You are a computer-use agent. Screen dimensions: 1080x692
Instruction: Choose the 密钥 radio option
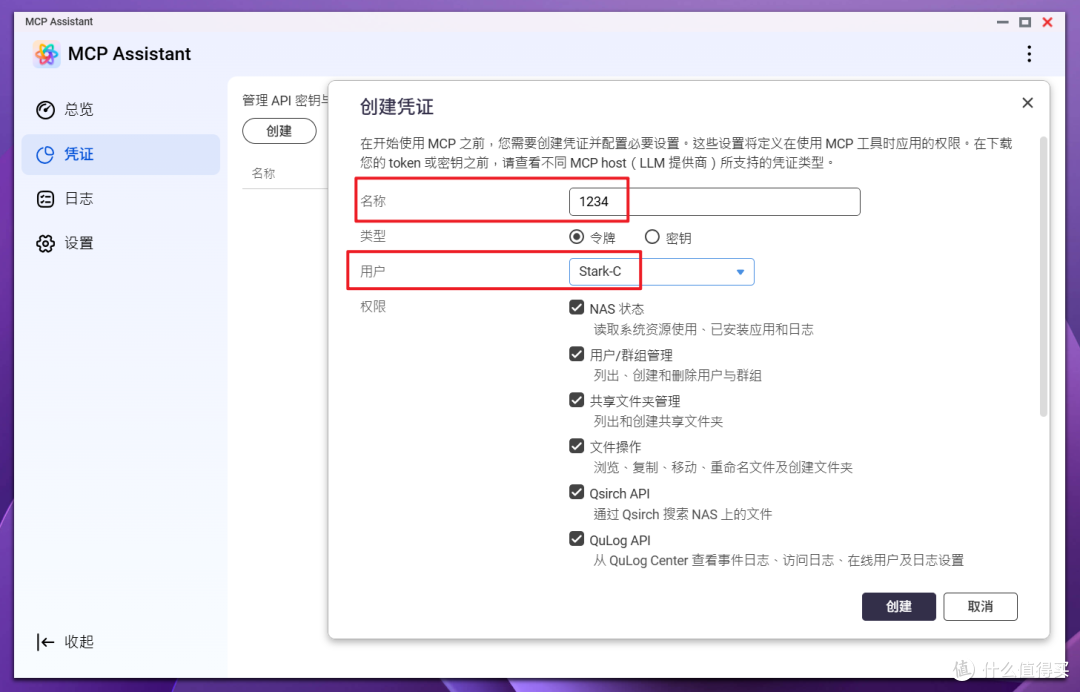pos(652,237)
